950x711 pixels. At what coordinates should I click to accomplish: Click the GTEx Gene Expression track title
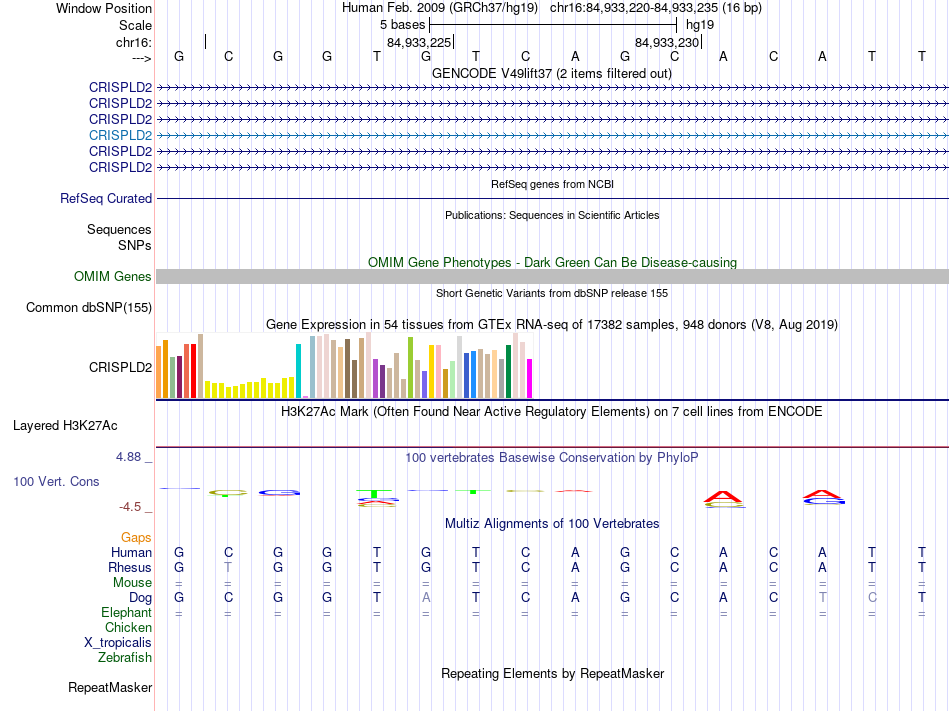[551, 325]
